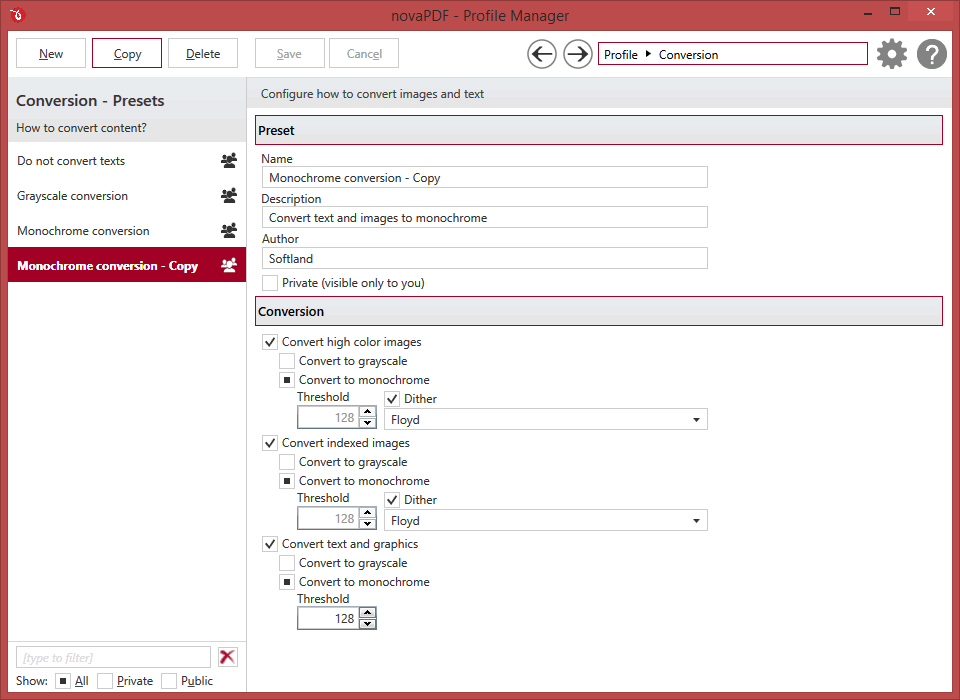
Task: Select Convert to monochrome under indexed images
Action: [287, 481]
